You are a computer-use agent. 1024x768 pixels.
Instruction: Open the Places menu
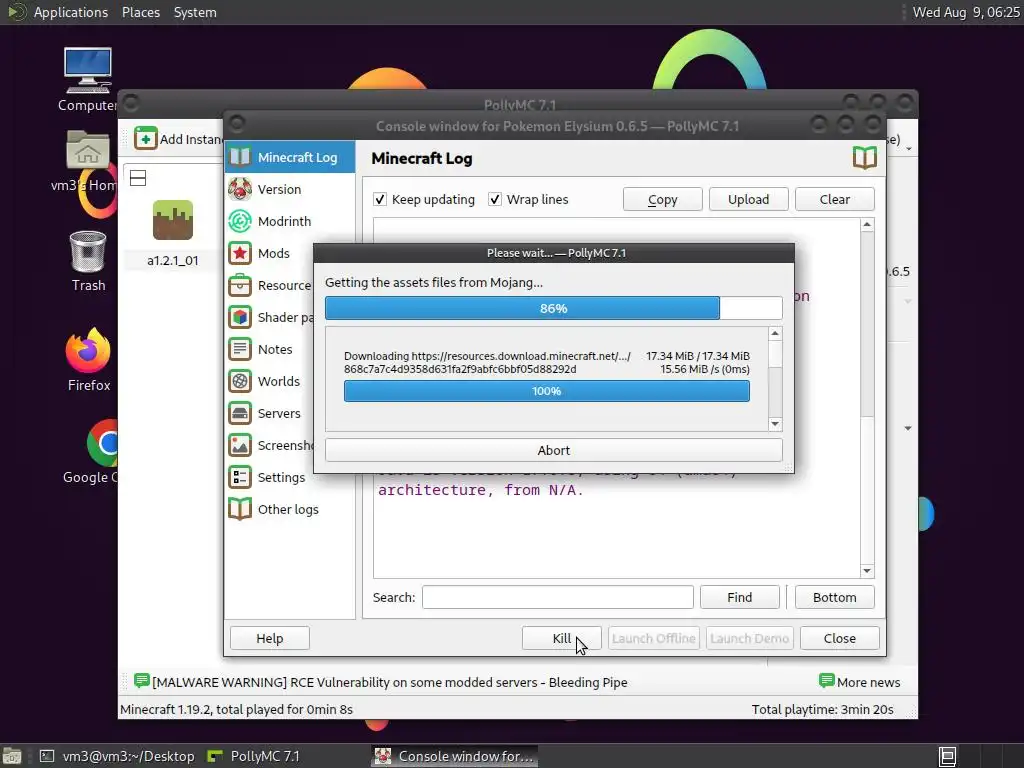click(141, 12)
